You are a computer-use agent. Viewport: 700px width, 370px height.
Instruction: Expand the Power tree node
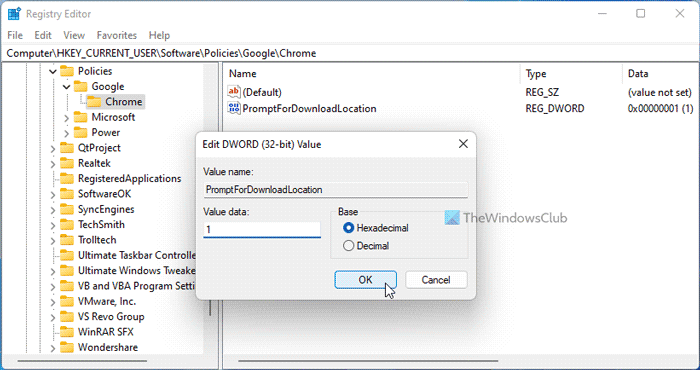pos(67,133)
